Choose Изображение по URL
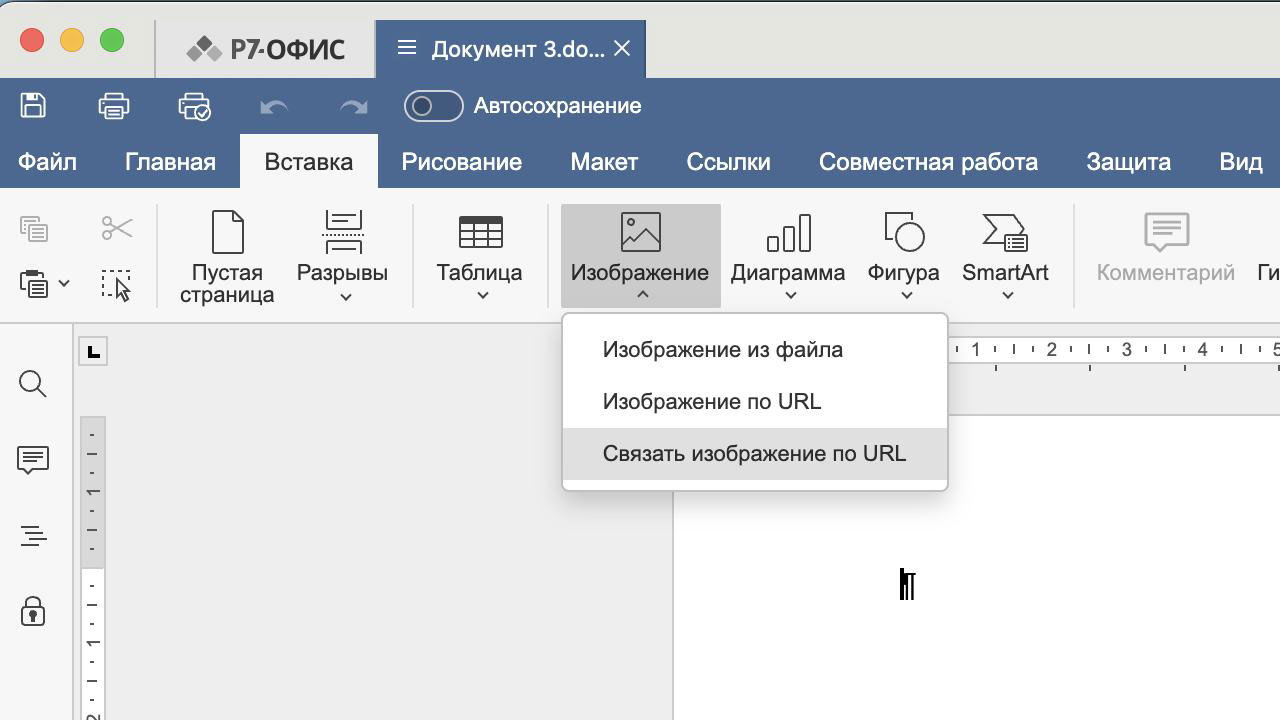1280x720 pixels. tap(755, 402)
